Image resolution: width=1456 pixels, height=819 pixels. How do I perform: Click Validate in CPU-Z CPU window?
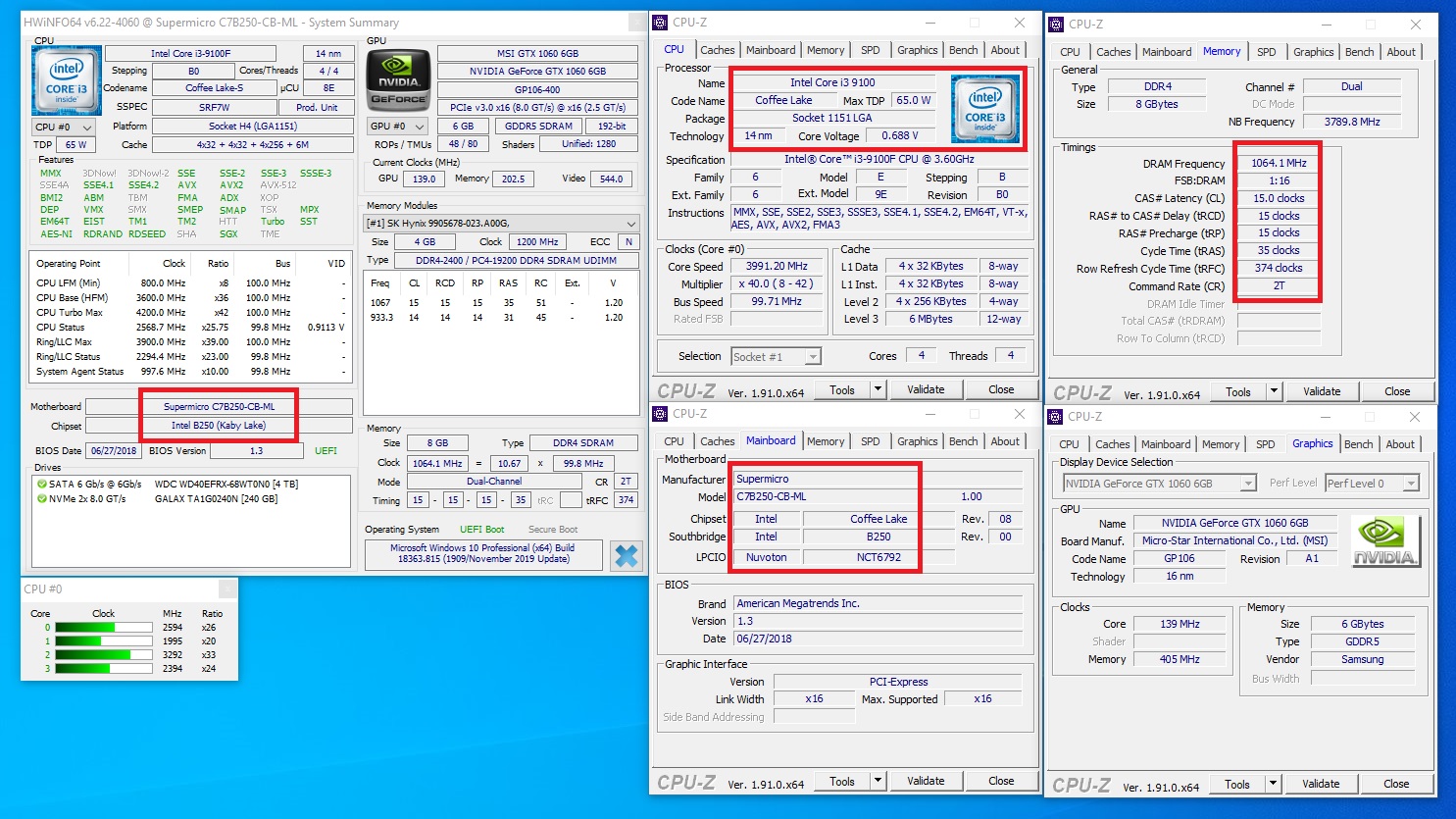tap(926, 389)
